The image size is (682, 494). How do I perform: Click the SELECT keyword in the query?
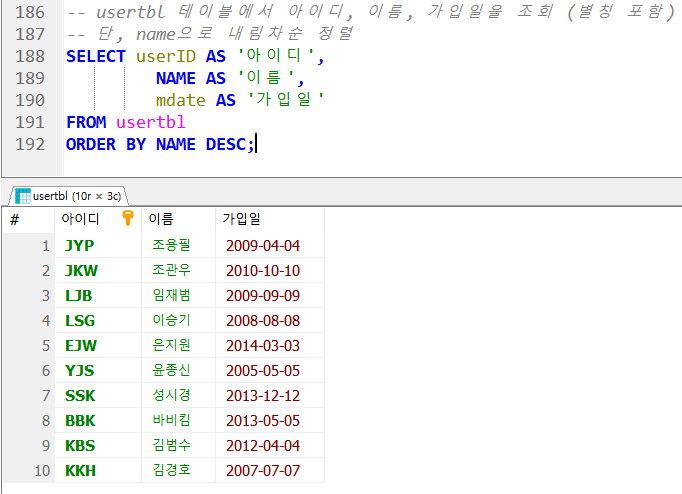pyautogui.click(x=96, y=56)
